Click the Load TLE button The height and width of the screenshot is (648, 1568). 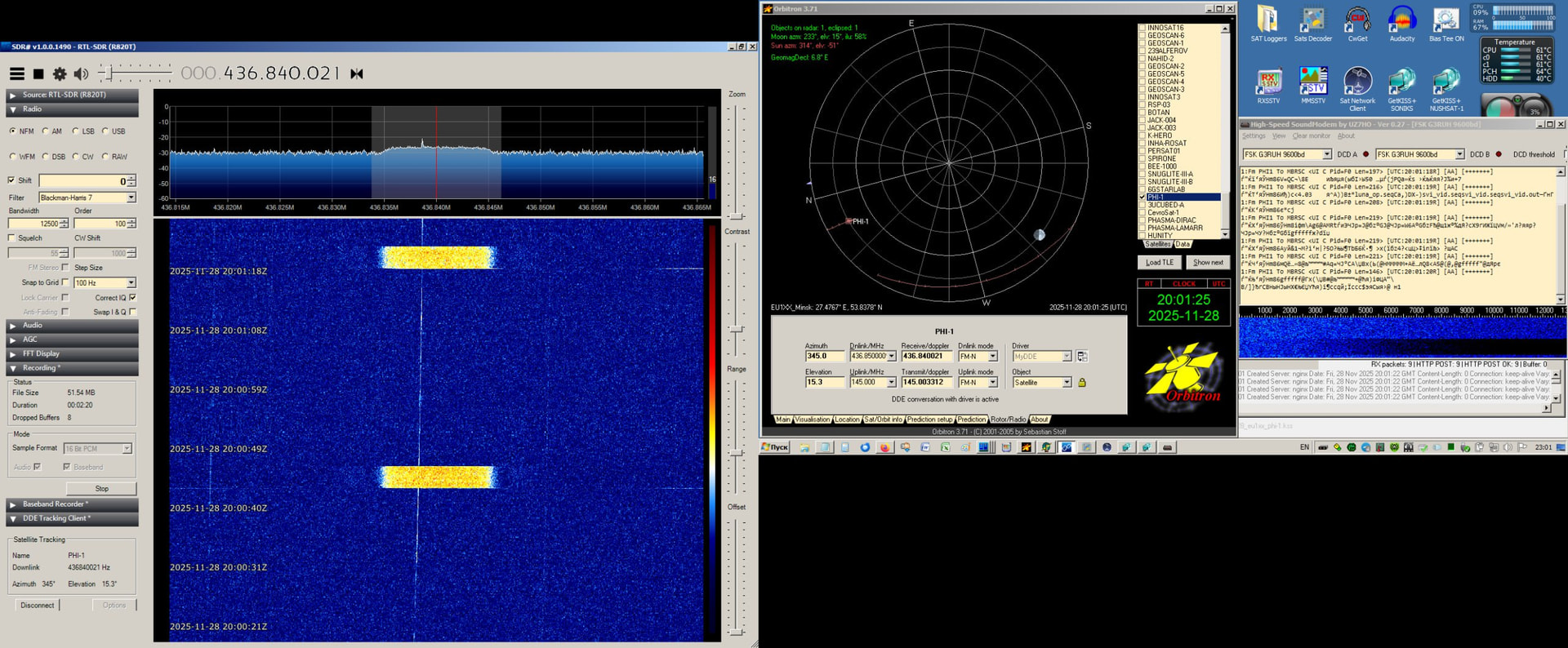coord(1159,263)
